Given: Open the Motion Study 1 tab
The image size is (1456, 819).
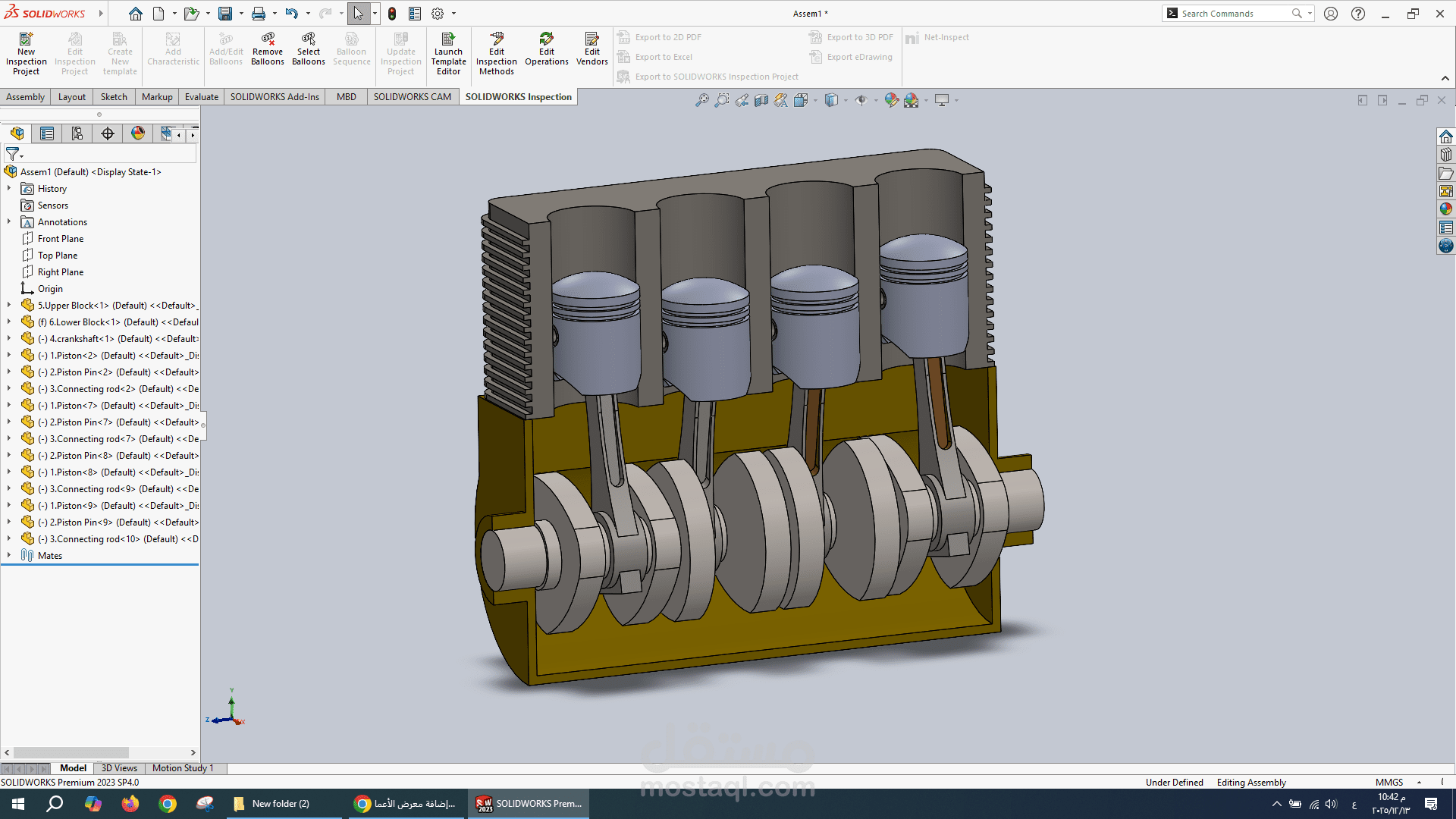Looking at the screenshot, I should coord(183,768).
